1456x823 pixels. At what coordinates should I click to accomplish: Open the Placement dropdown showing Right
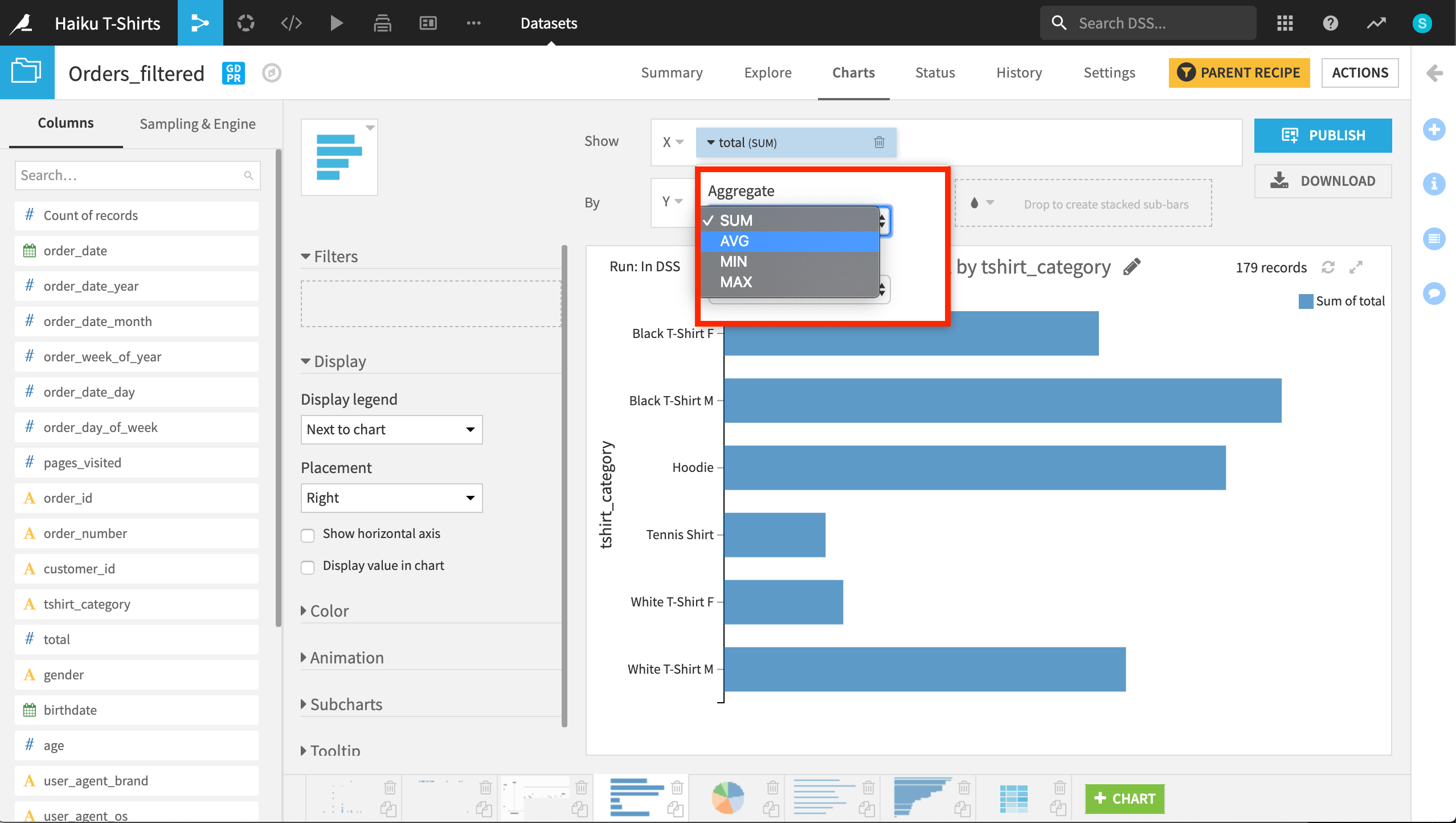tap(391, 498)
